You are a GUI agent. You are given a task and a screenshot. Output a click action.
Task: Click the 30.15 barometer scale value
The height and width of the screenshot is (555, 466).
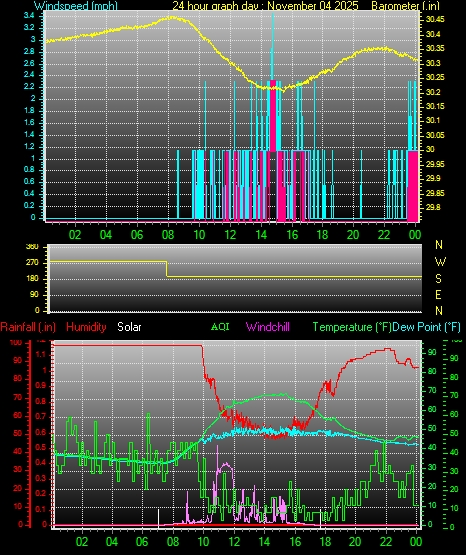click(x=435, y=107)
